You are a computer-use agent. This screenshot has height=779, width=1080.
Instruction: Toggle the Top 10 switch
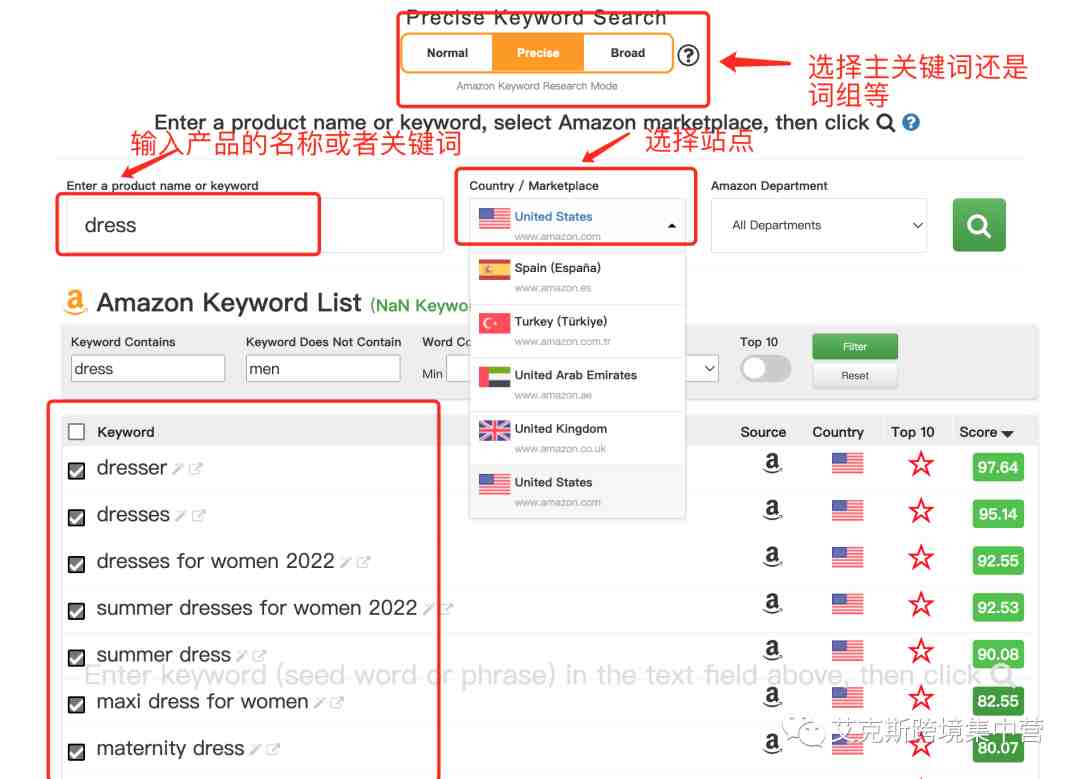point(765,368)
